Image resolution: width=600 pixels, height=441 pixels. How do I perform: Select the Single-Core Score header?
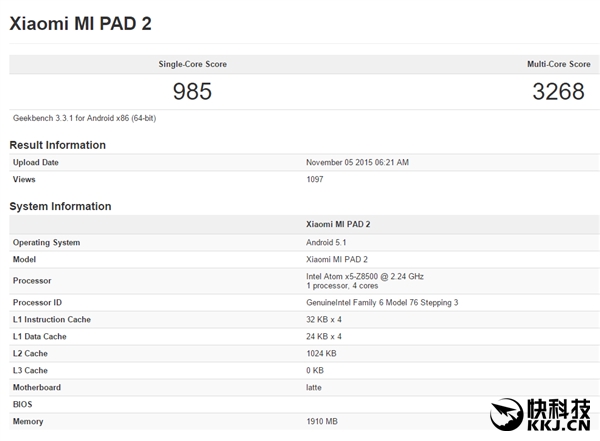(192, 64)
